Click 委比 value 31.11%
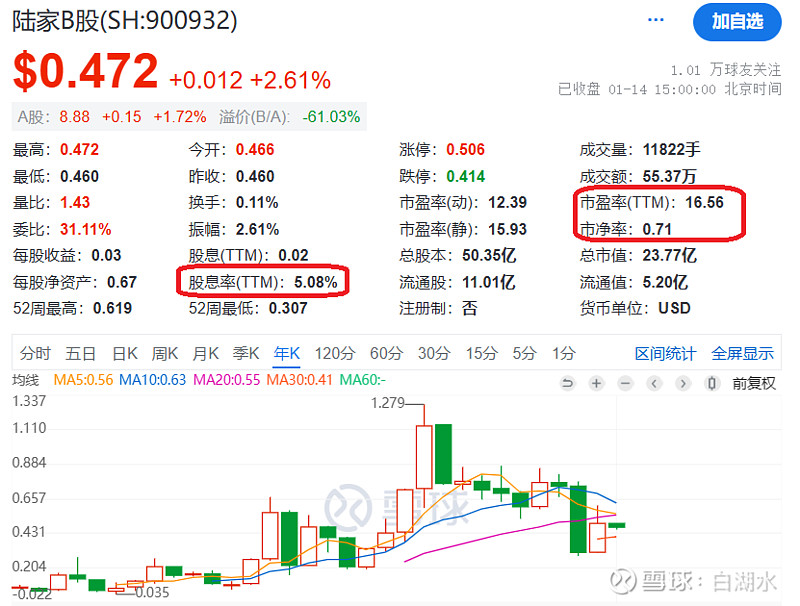The width and height of the screenshot is (800, 606). [x=85, y=229]
